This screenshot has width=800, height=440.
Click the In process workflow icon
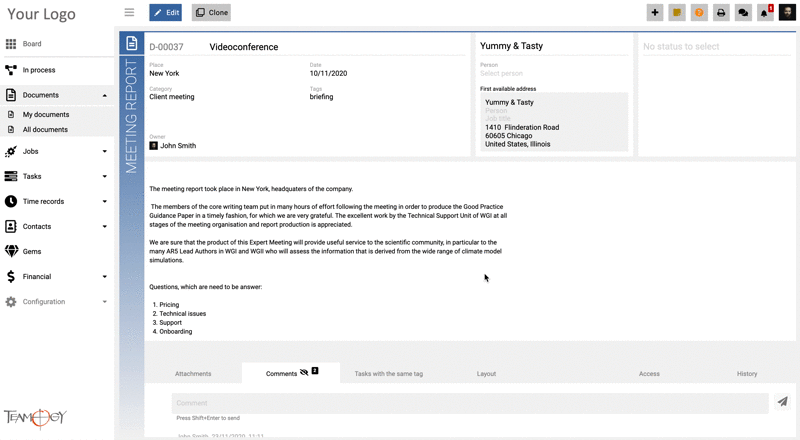[11, 70]
